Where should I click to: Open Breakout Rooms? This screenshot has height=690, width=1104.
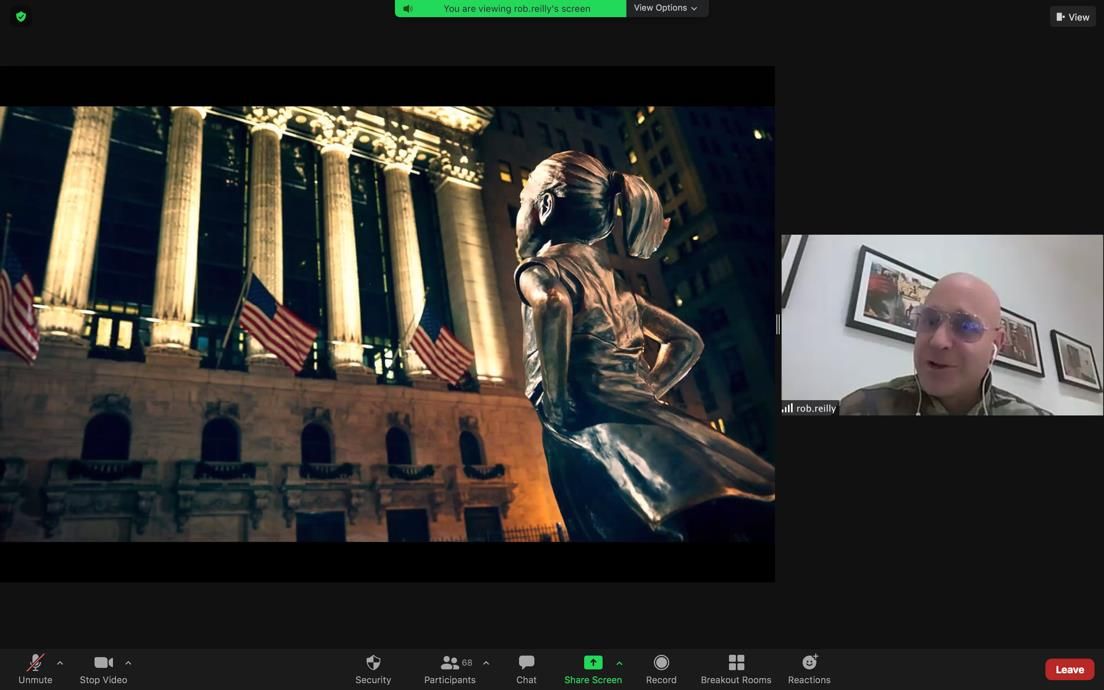point(736,668)
